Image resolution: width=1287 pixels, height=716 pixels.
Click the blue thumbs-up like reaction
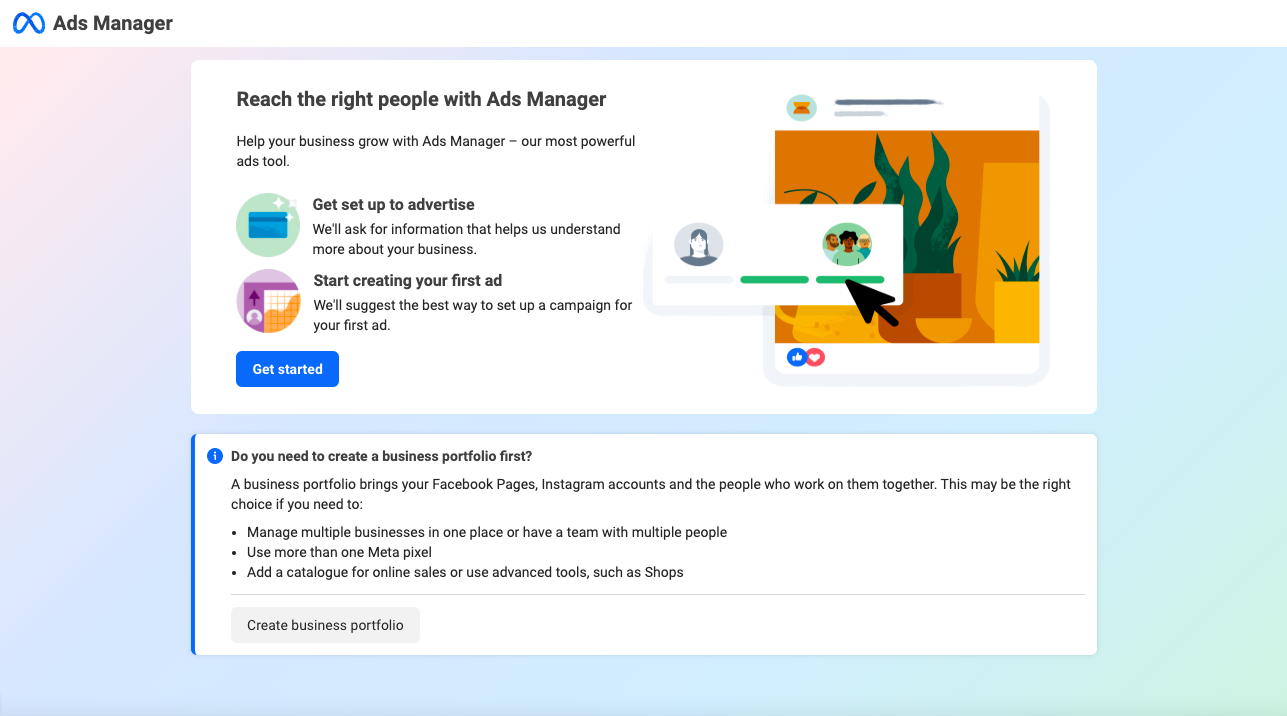796,357
